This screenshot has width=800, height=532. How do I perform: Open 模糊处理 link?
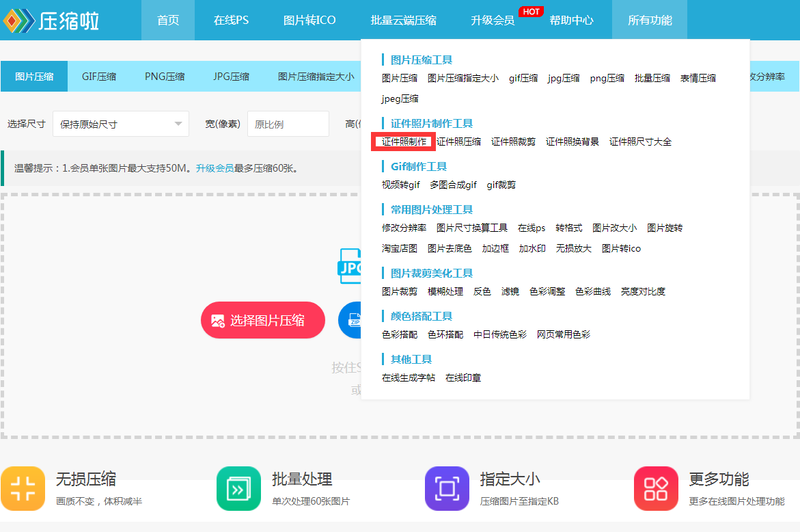pos(445,291)
